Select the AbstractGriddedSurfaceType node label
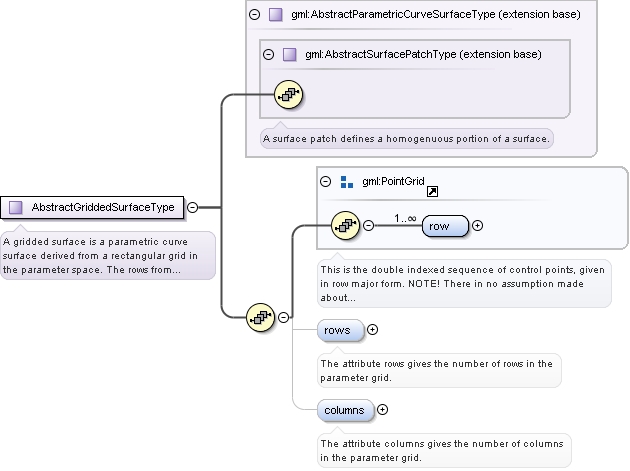Screen dimensions: 630x471 (x=103, y=207)
